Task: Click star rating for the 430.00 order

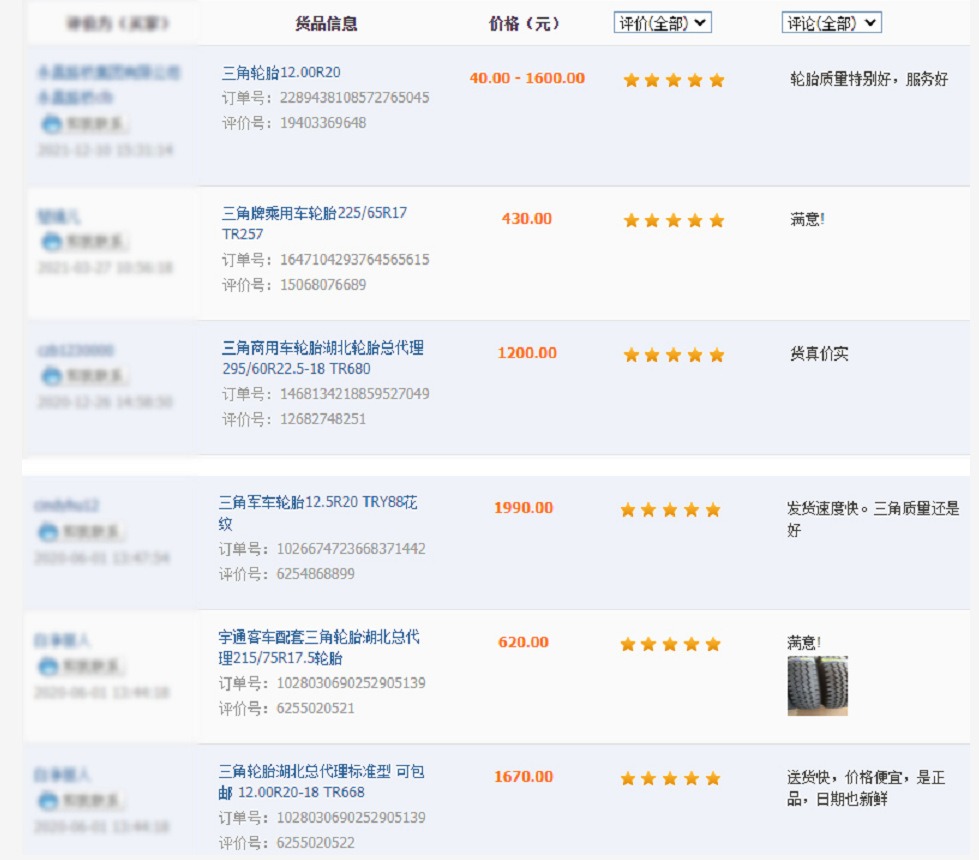Action: click(x=673, y=220)
